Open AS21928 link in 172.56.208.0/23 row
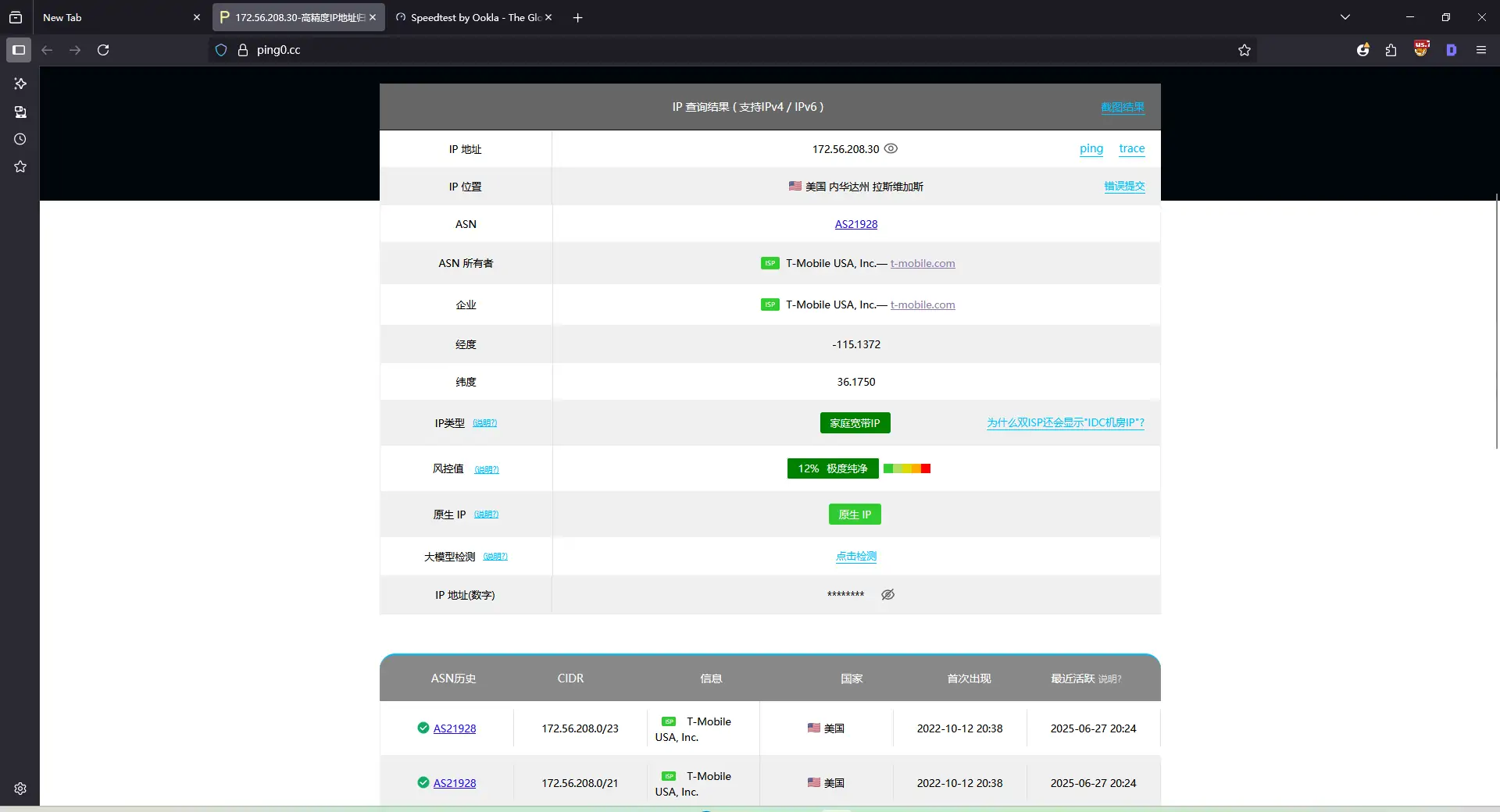This screenshot has height=812, width=1500. 455,728
